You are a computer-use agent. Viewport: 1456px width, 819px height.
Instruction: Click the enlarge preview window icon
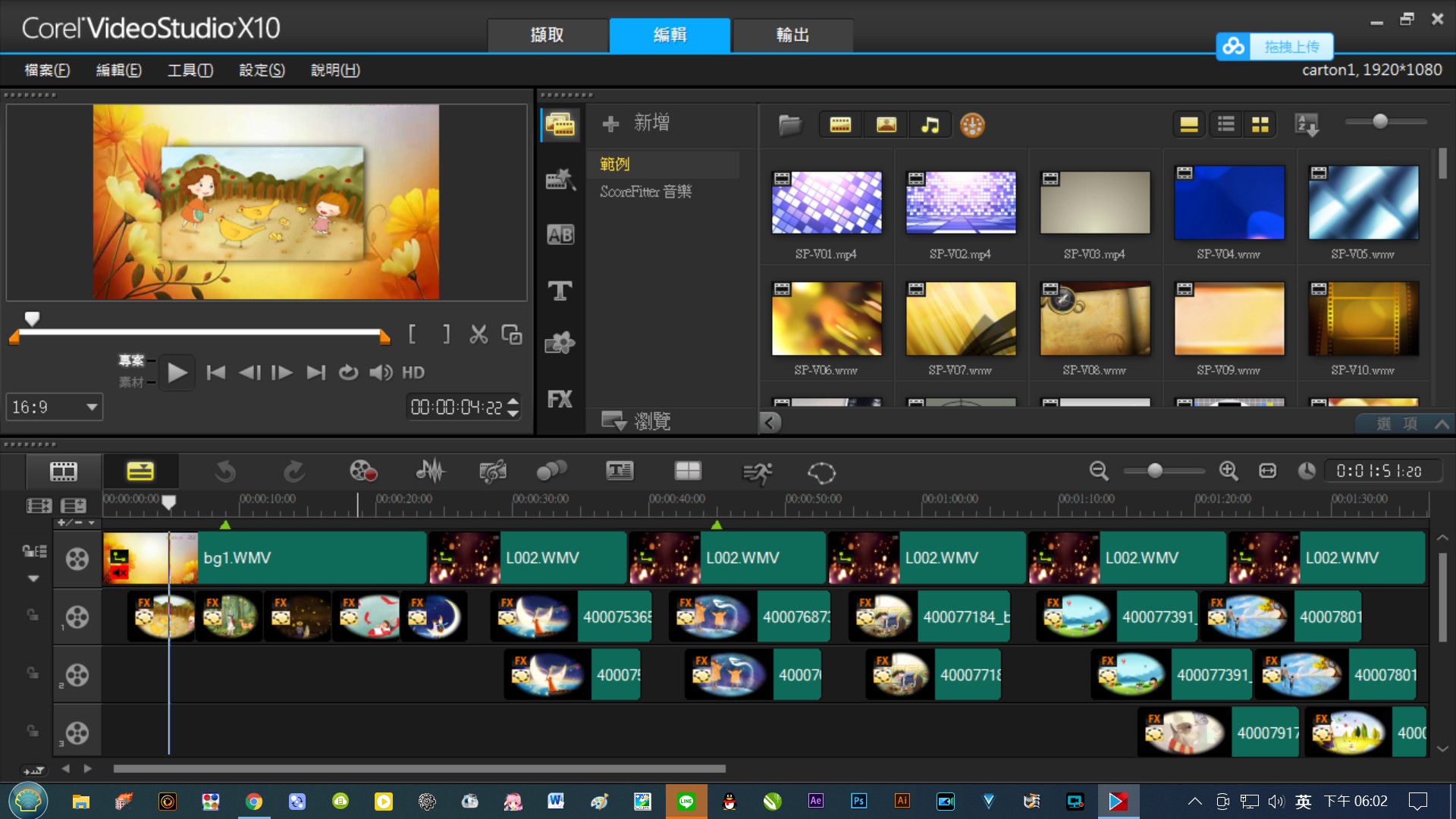(511, 334)
